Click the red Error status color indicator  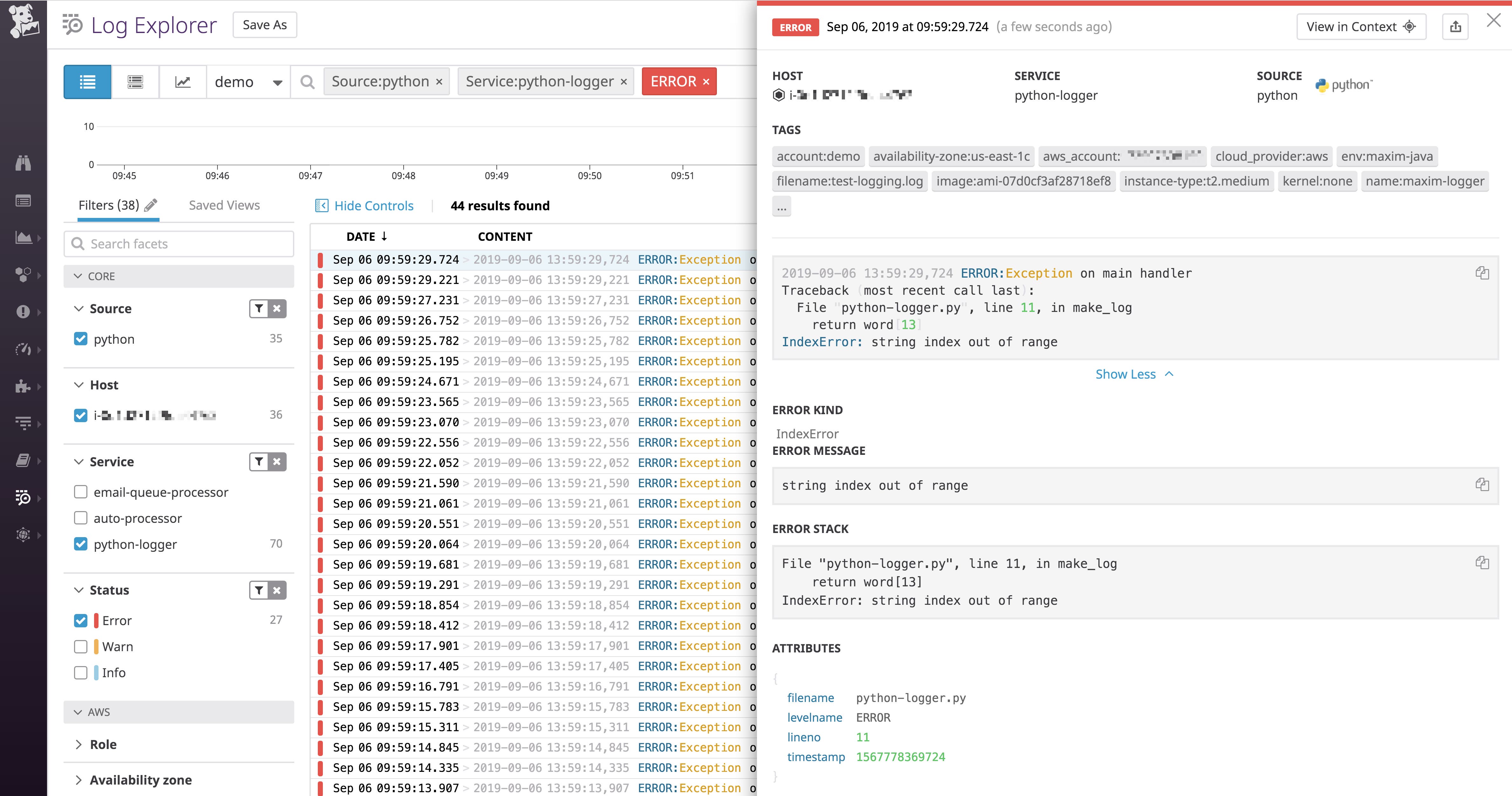coord(96,620)
